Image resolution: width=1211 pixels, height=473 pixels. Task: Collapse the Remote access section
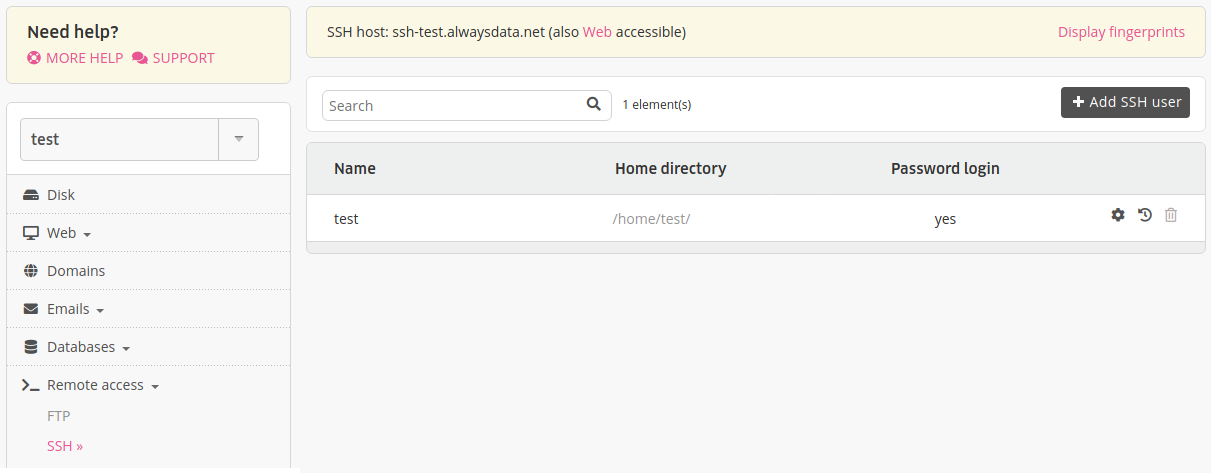coord(155,387)
